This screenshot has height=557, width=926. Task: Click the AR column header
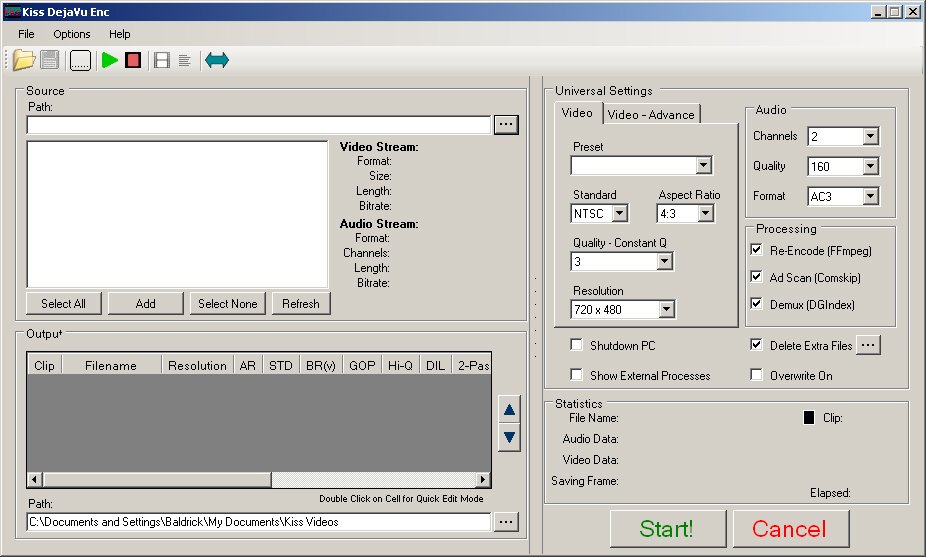point(248,366)
